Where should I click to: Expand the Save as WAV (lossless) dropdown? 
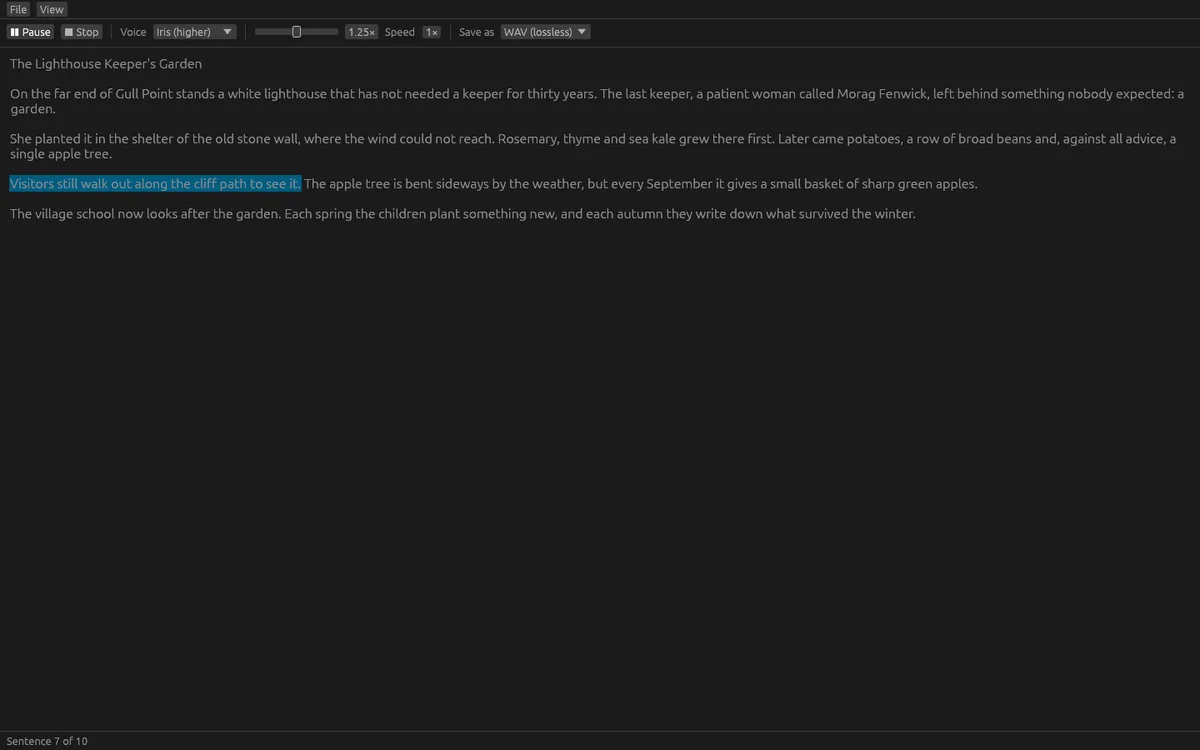coord(545,32)
